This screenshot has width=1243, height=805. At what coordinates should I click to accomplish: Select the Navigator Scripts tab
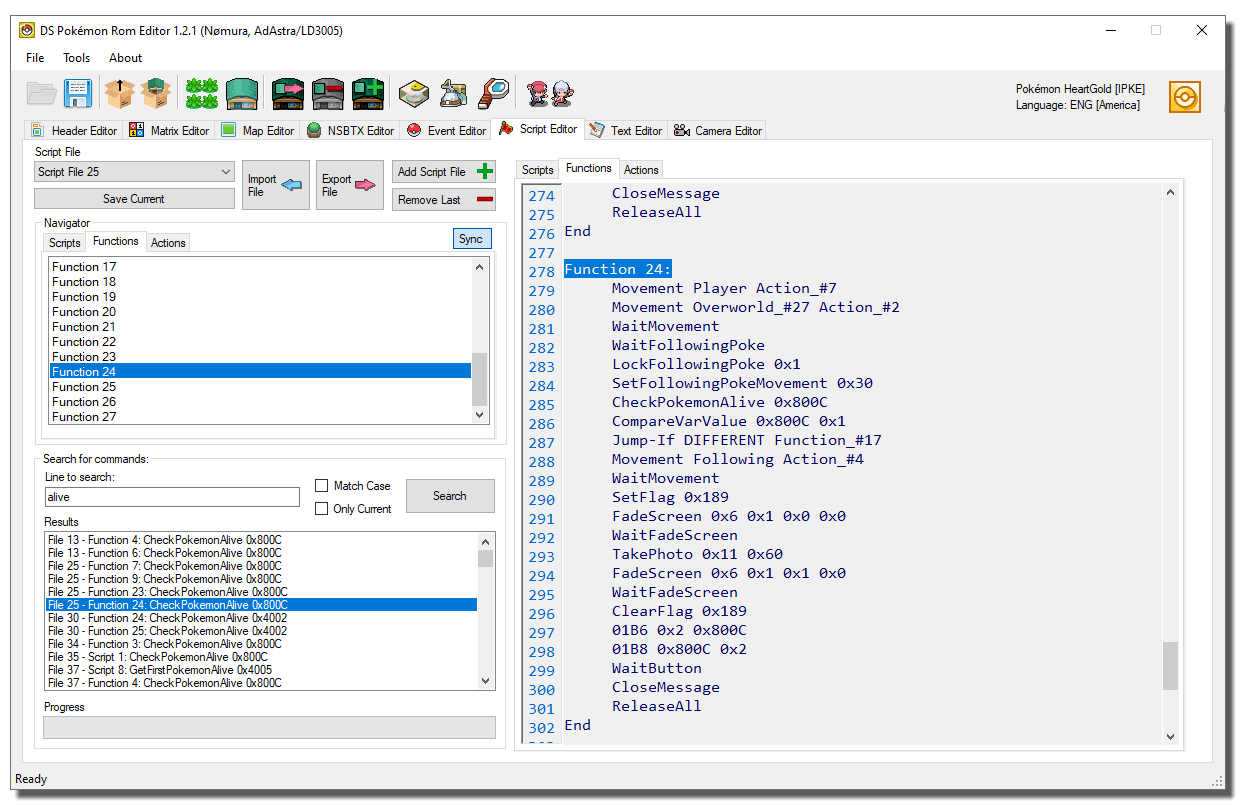(x=65, y=243)
